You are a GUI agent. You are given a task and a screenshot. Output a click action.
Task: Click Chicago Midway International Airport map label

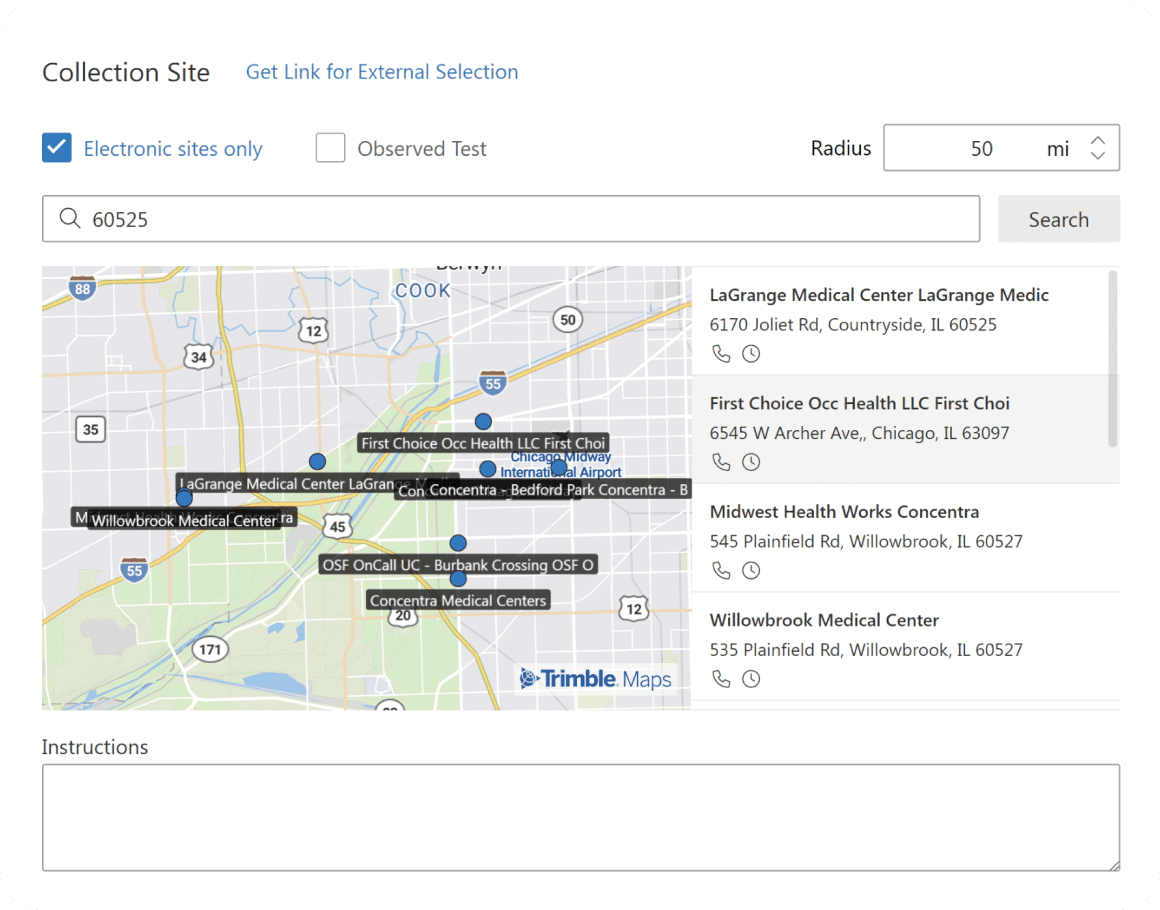(561, 465)
